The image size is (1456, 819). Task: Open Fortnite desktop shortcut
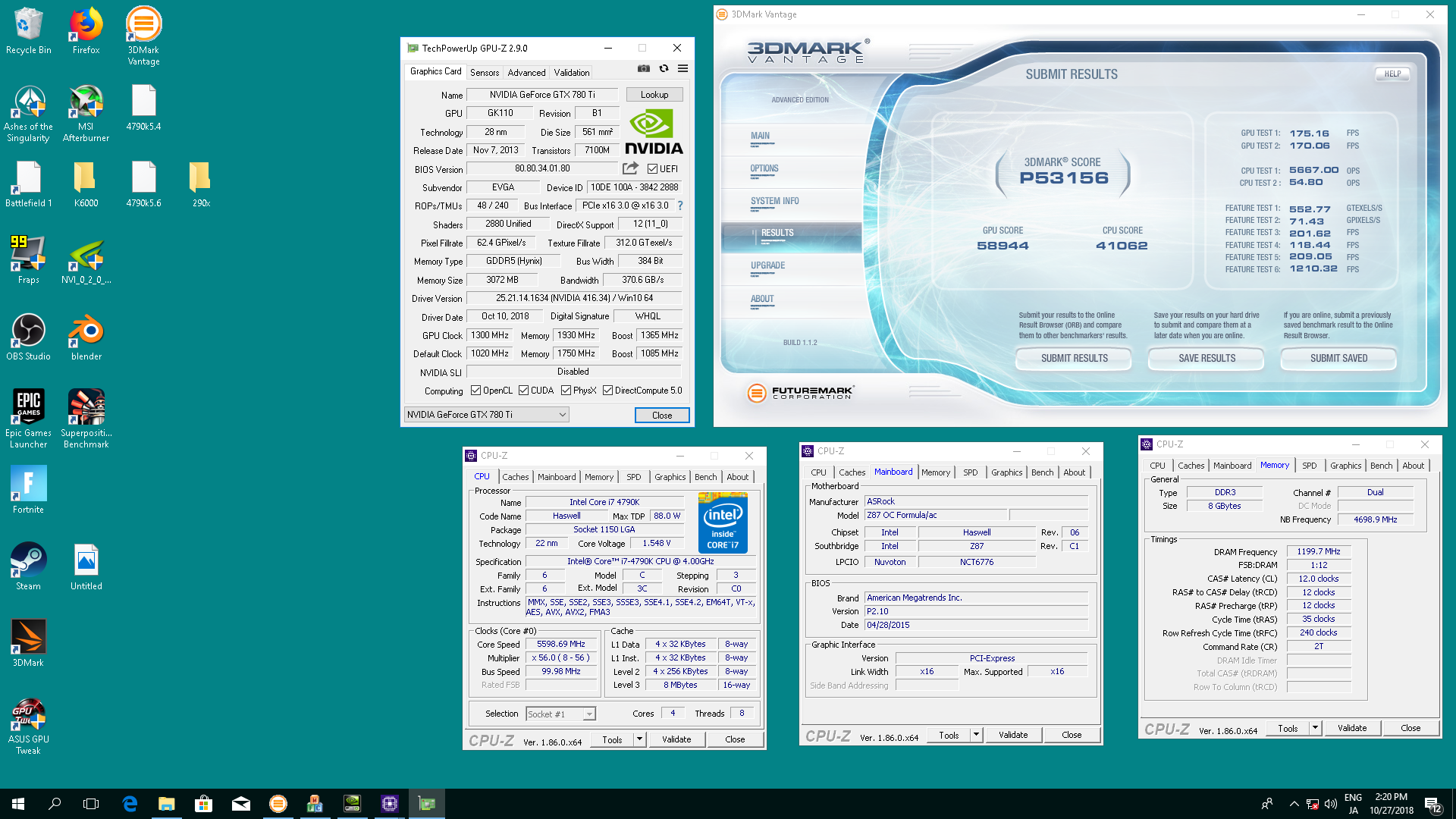(x=28, y=490)
